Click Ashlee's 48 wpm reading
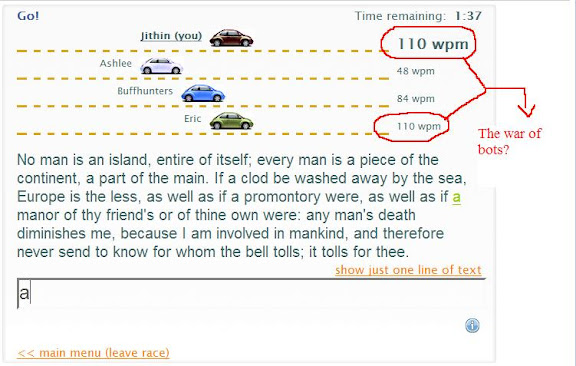This screenshot has width=576, height=366. (415, 71)
